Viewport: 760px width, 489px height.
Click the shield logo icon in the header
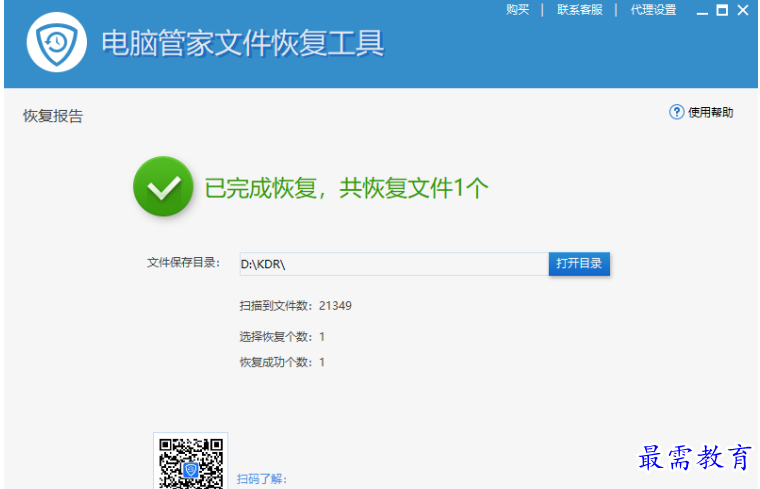(x=57, y=42)
